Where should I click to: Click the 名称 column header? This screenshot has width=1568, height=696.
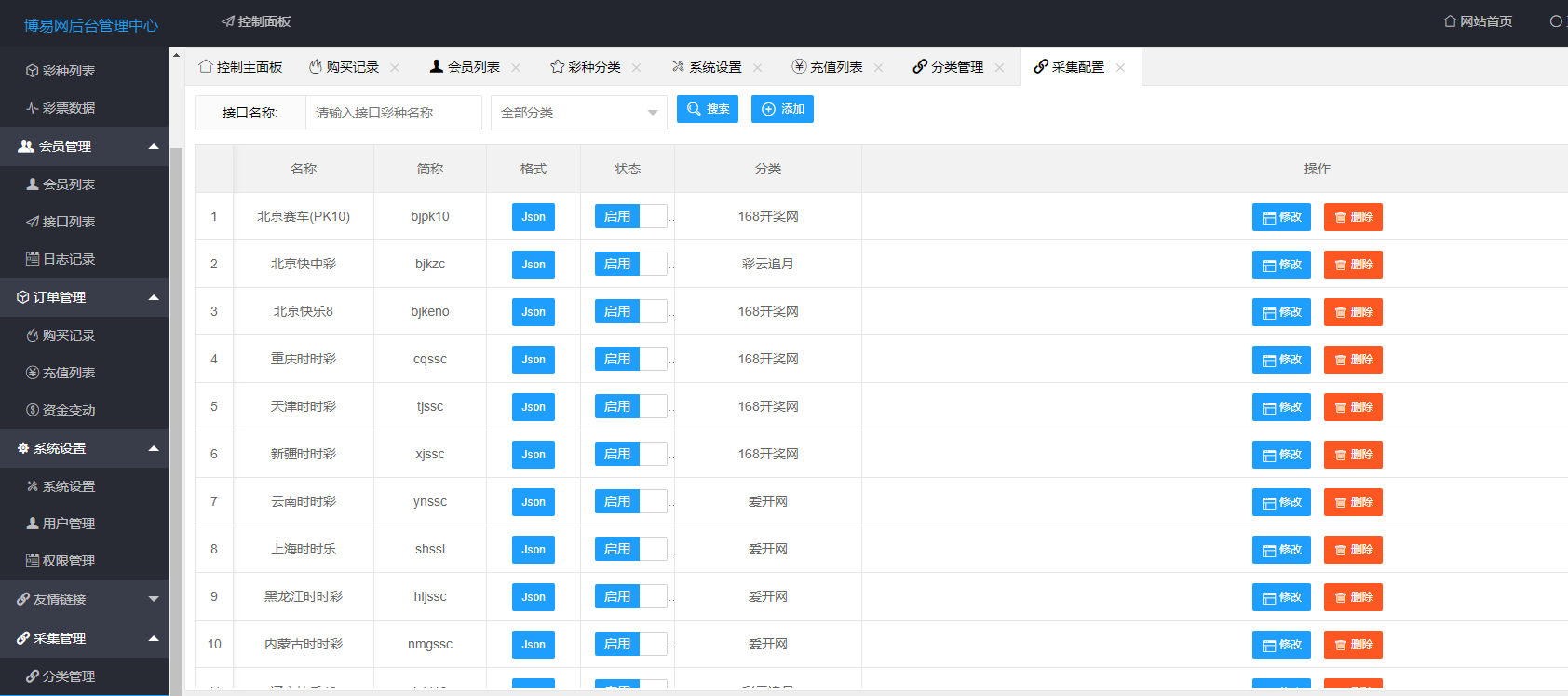coord(304,169)
